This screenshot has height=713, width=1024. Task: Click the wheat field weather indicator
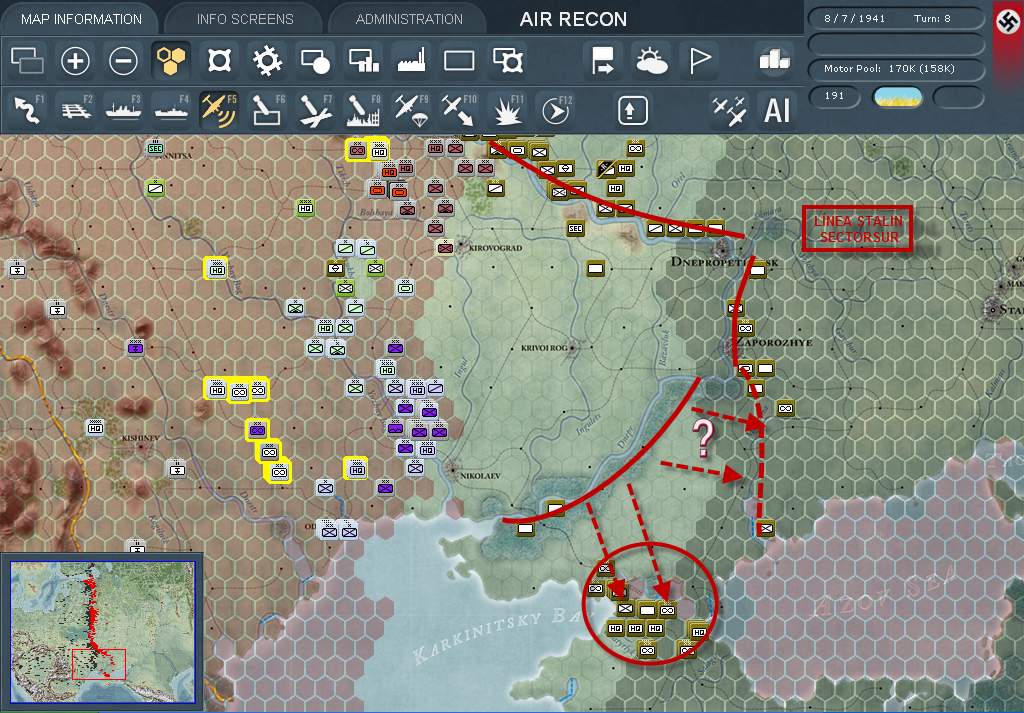point(898,97)
